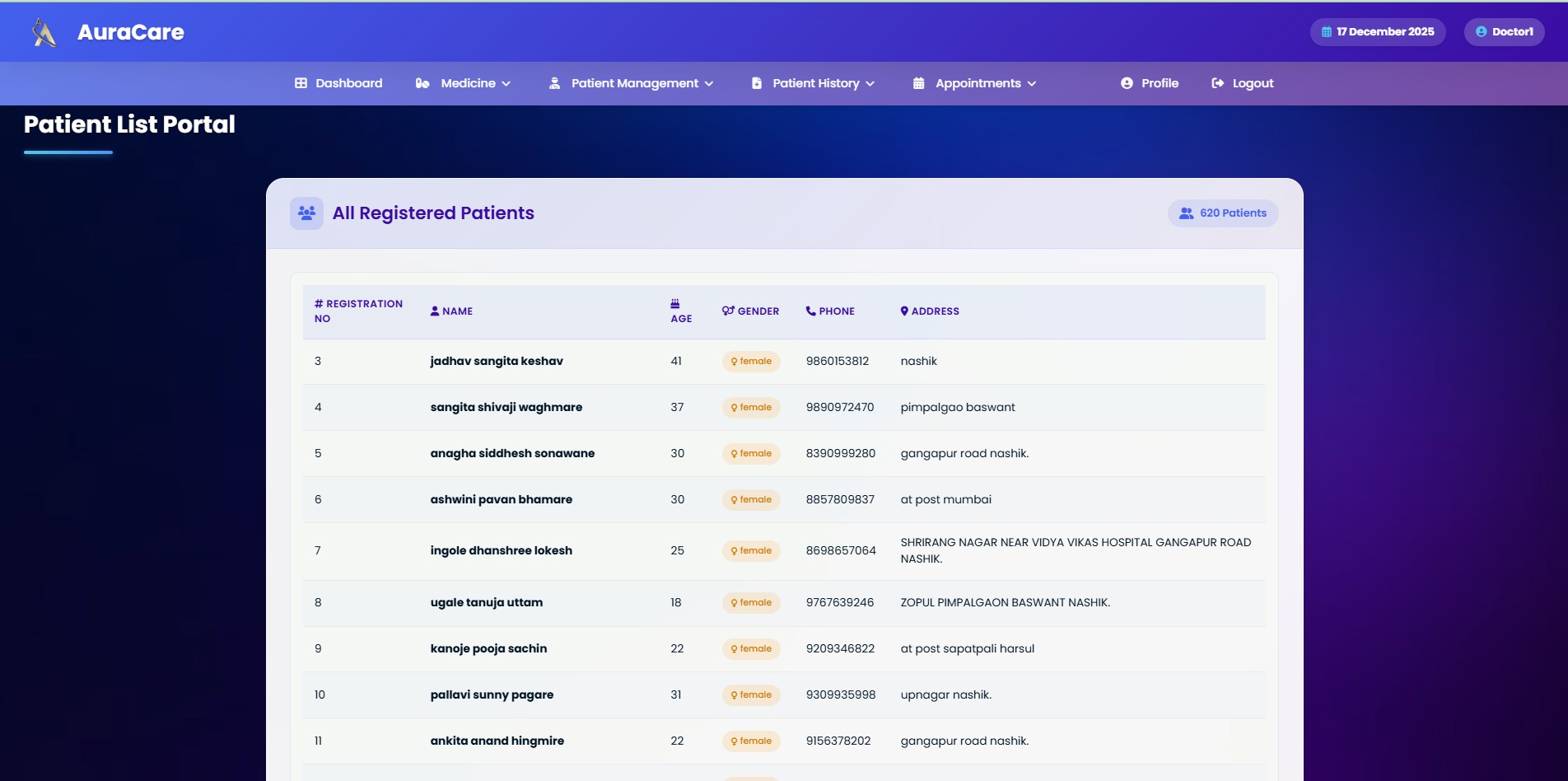Click the AuraCare logo icon

(x=44, y=33)
